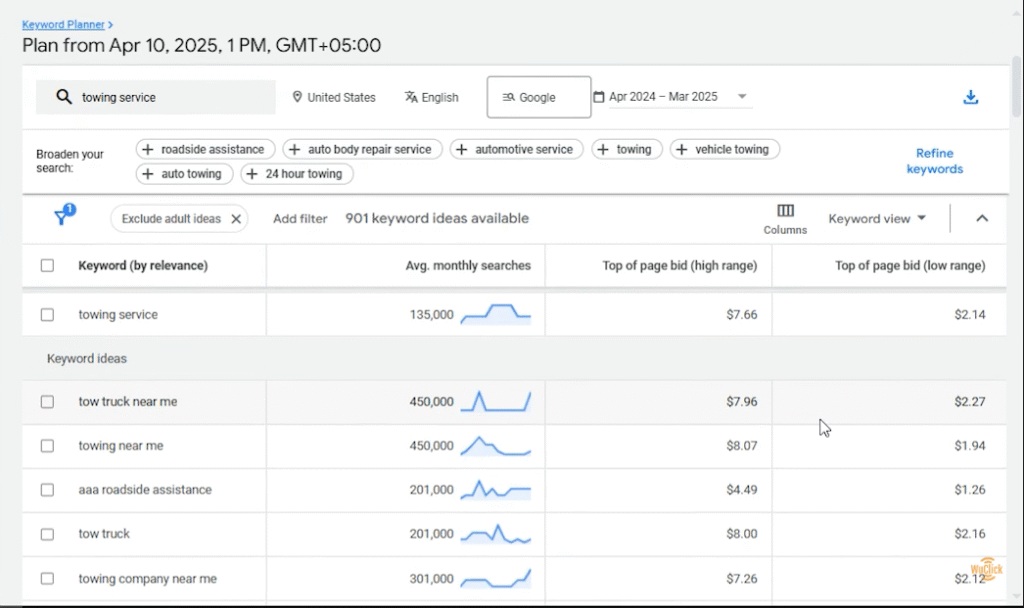Viewport: 1024px width, 608px height.
Task: Click the calendar icon beside date range
Action: (599, 97)
